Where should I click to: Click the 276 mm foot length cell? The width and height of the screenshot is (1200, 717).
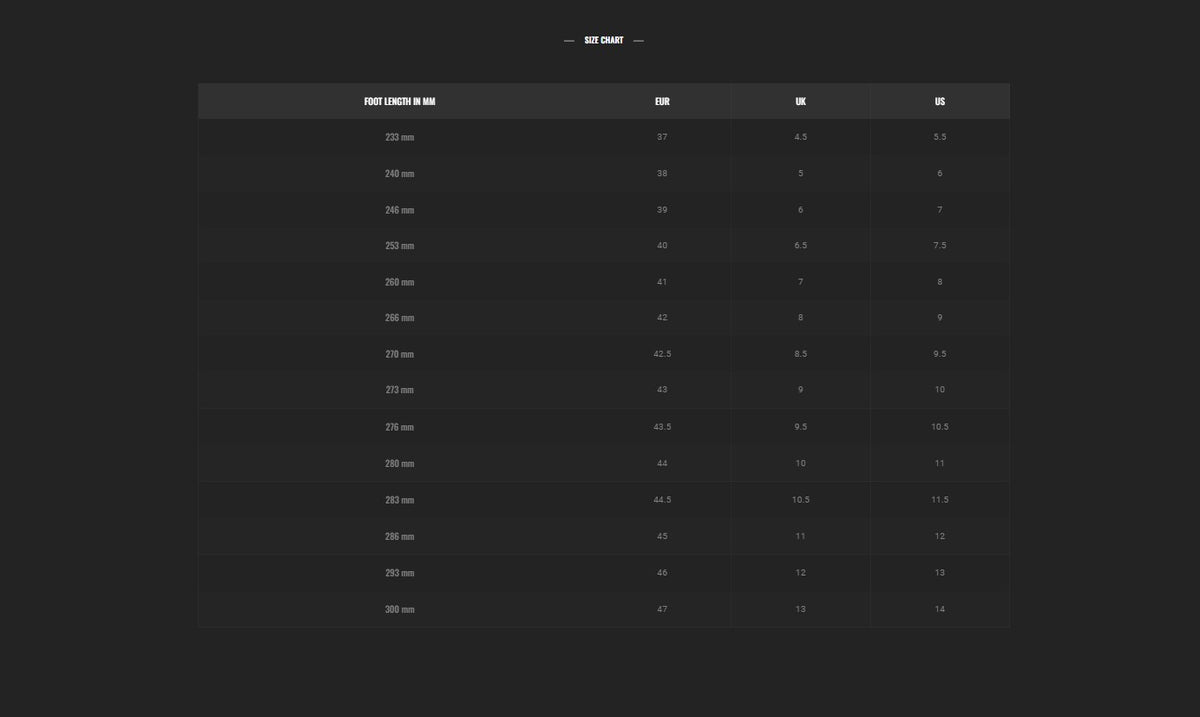click(400, 427)
